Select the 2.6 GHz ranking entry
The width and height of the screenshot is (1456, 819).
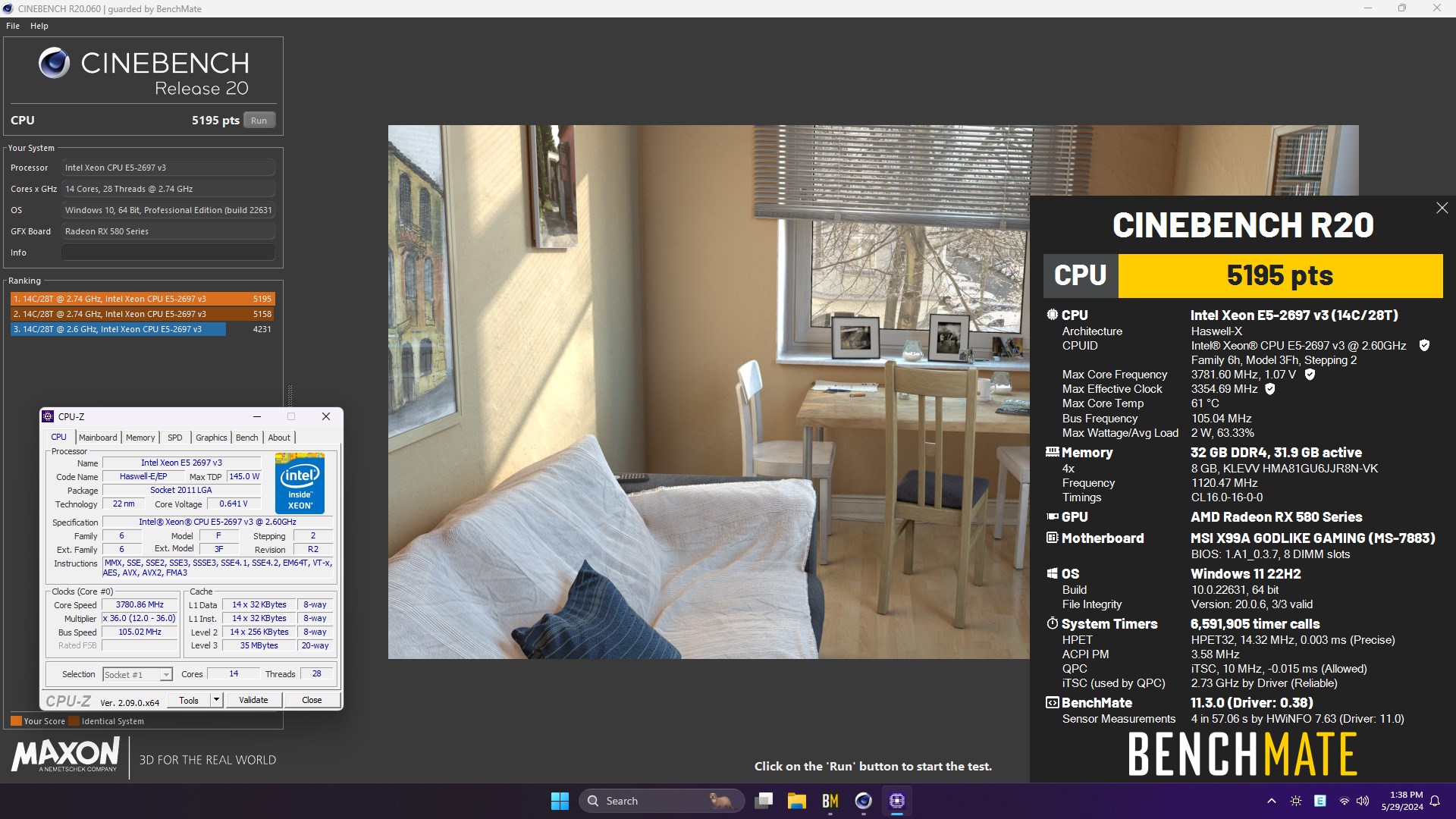(143, 329)
